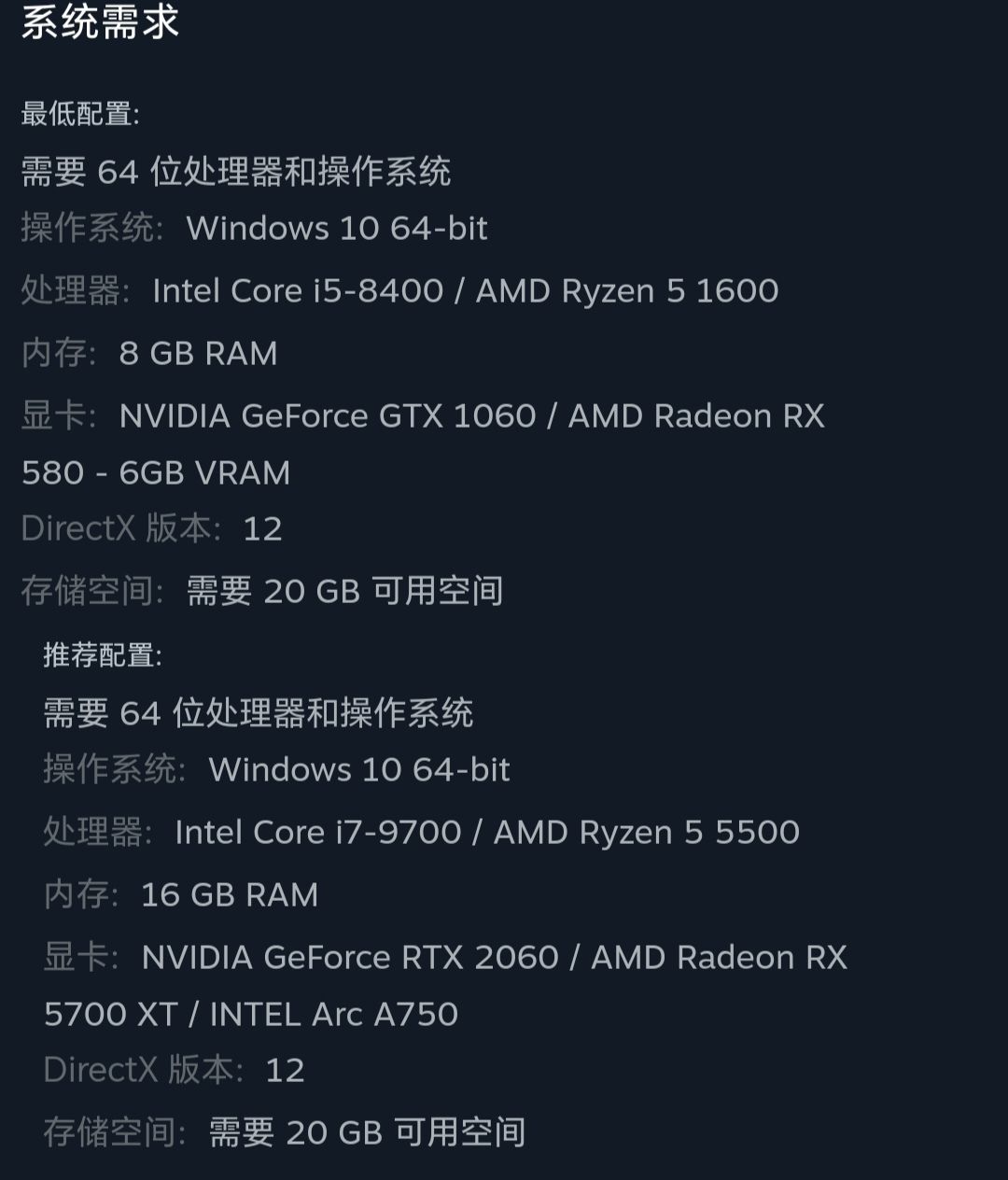The image size is (1008, 1180).
Task: Select the Intel Core i5-8400 text
Action: click(x=298, y=291)
